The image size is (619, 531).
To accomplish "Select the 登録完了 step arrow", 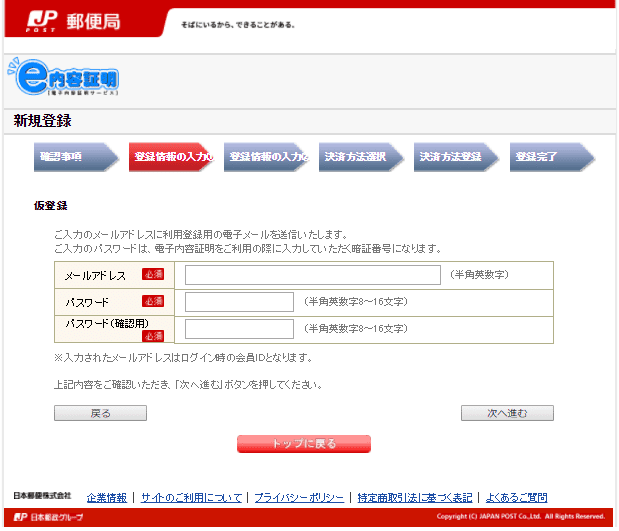I will (x=550, y=157).
